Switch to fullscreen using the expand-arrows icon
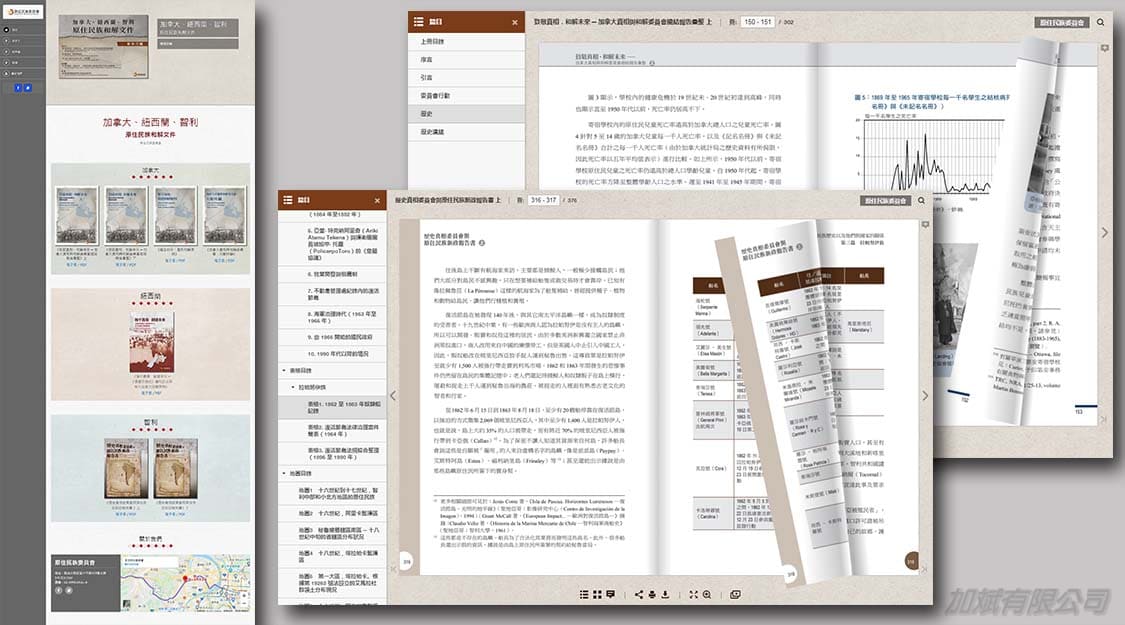Viewport: 1125px width, 625px height. coord(693,594)
